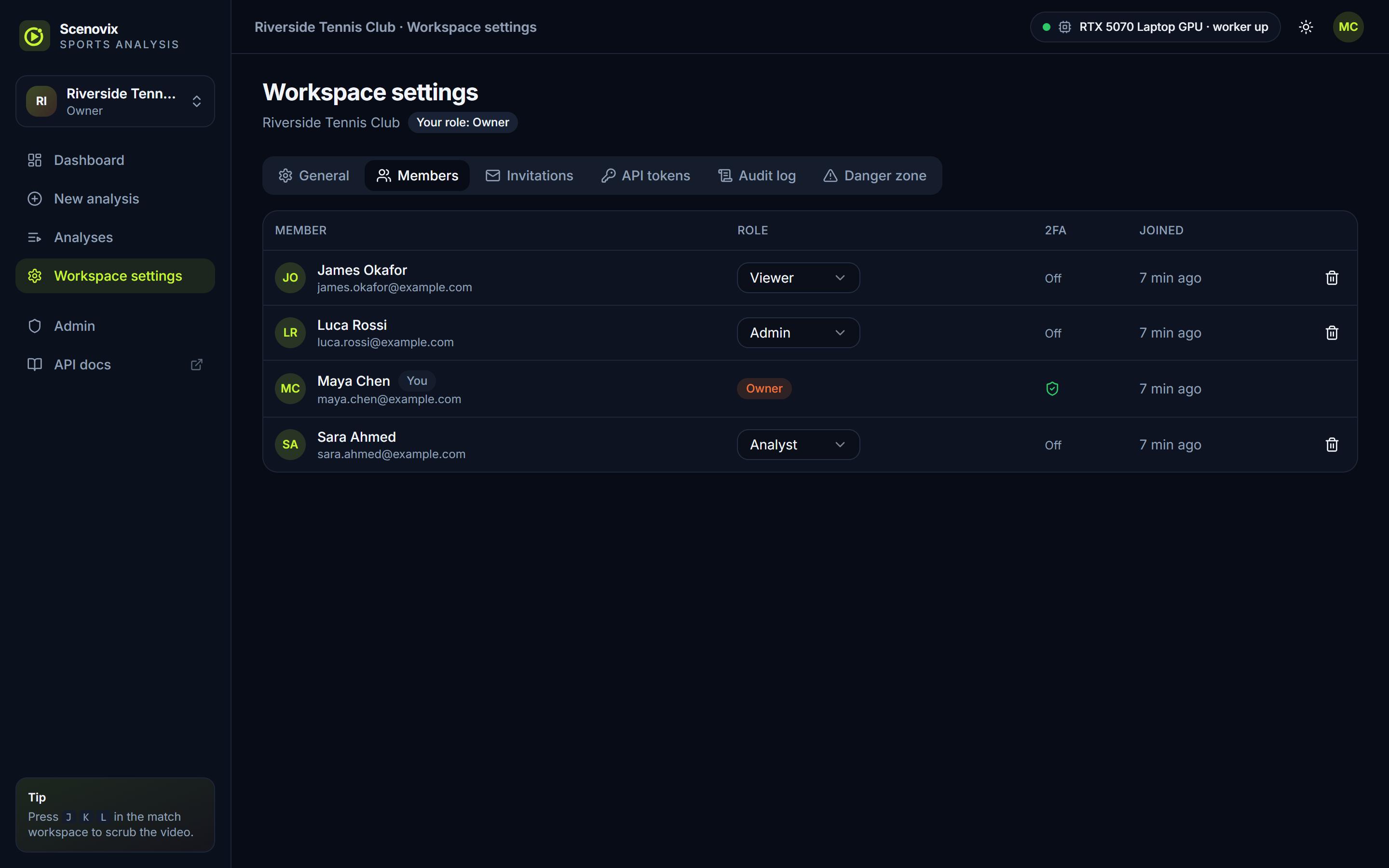1389x868 pixels.
Task: Click the 'Your role: Owner' badge
Action: pyautogui.click(x=463, y=122)
